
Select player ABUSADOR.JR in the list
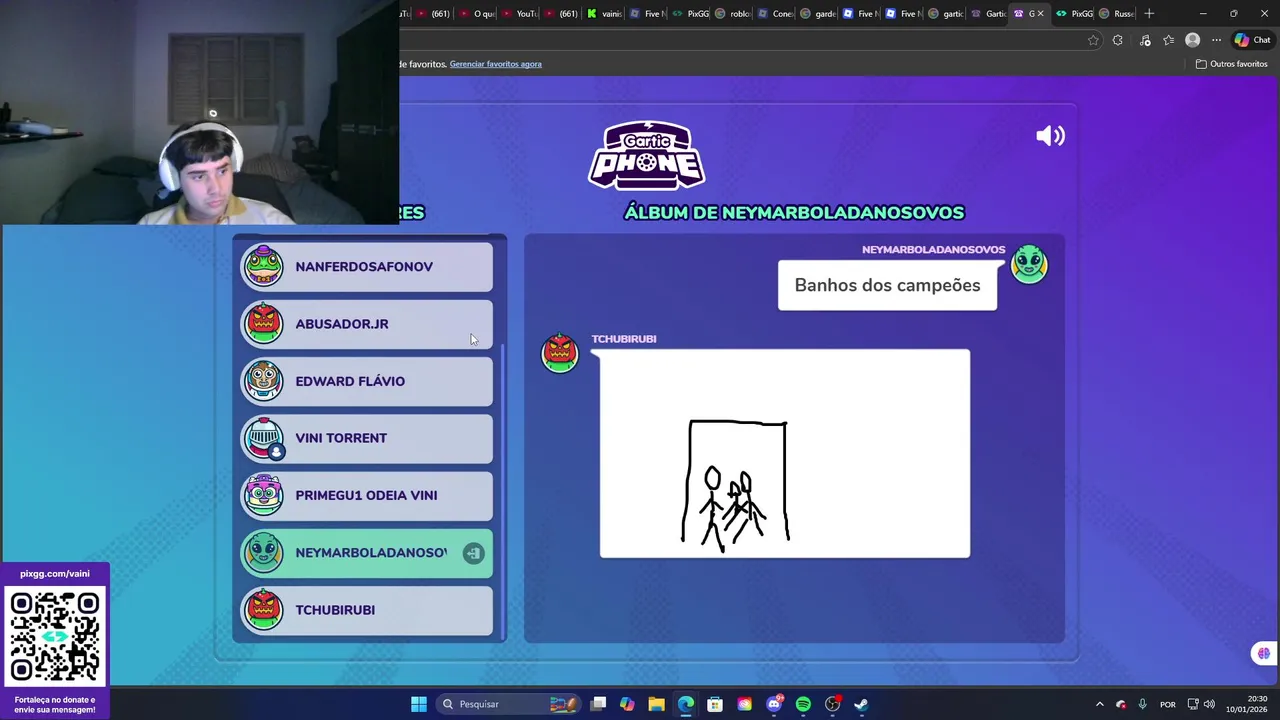[x=367, y=324]
